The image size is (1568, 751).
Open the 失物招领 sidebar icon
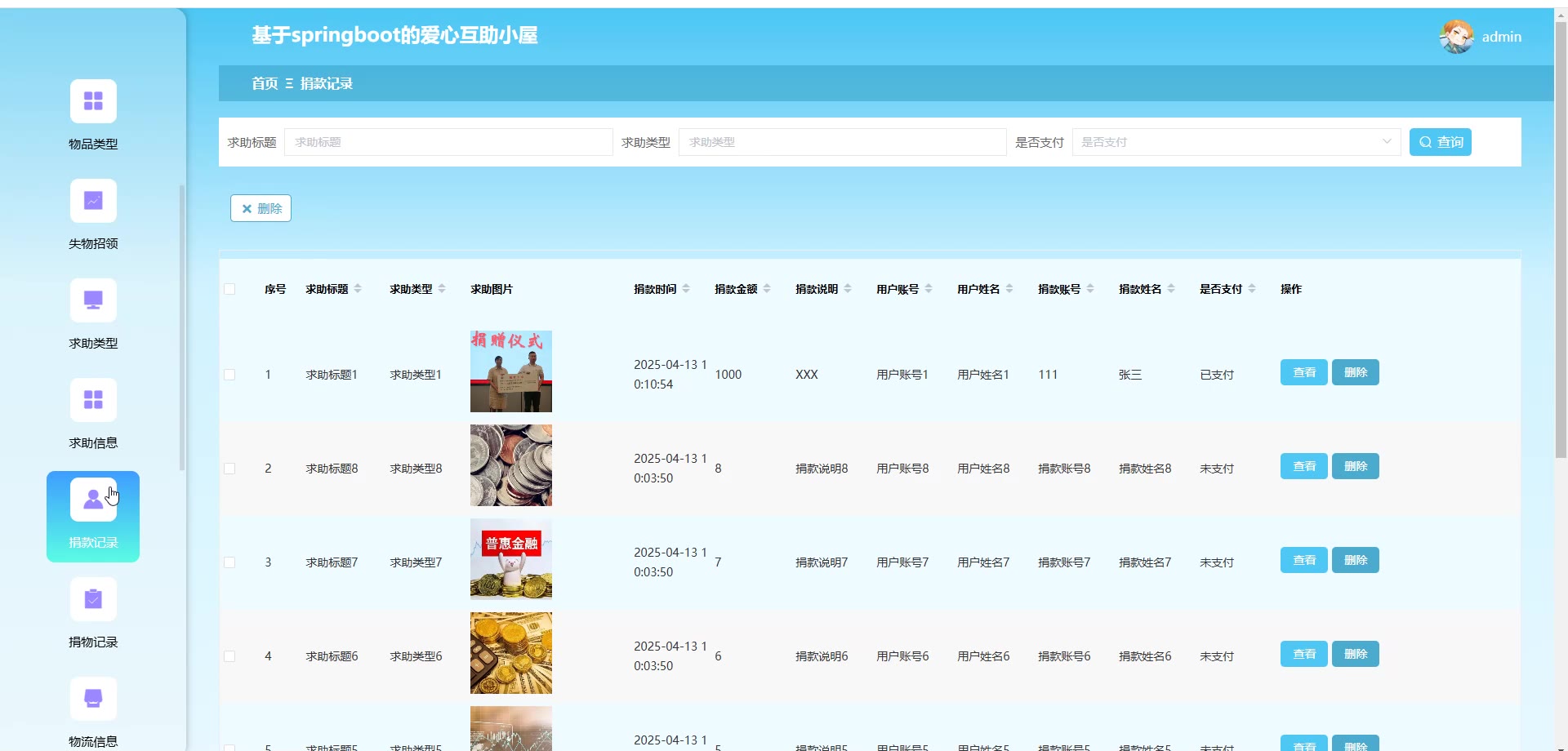point(93,201)
